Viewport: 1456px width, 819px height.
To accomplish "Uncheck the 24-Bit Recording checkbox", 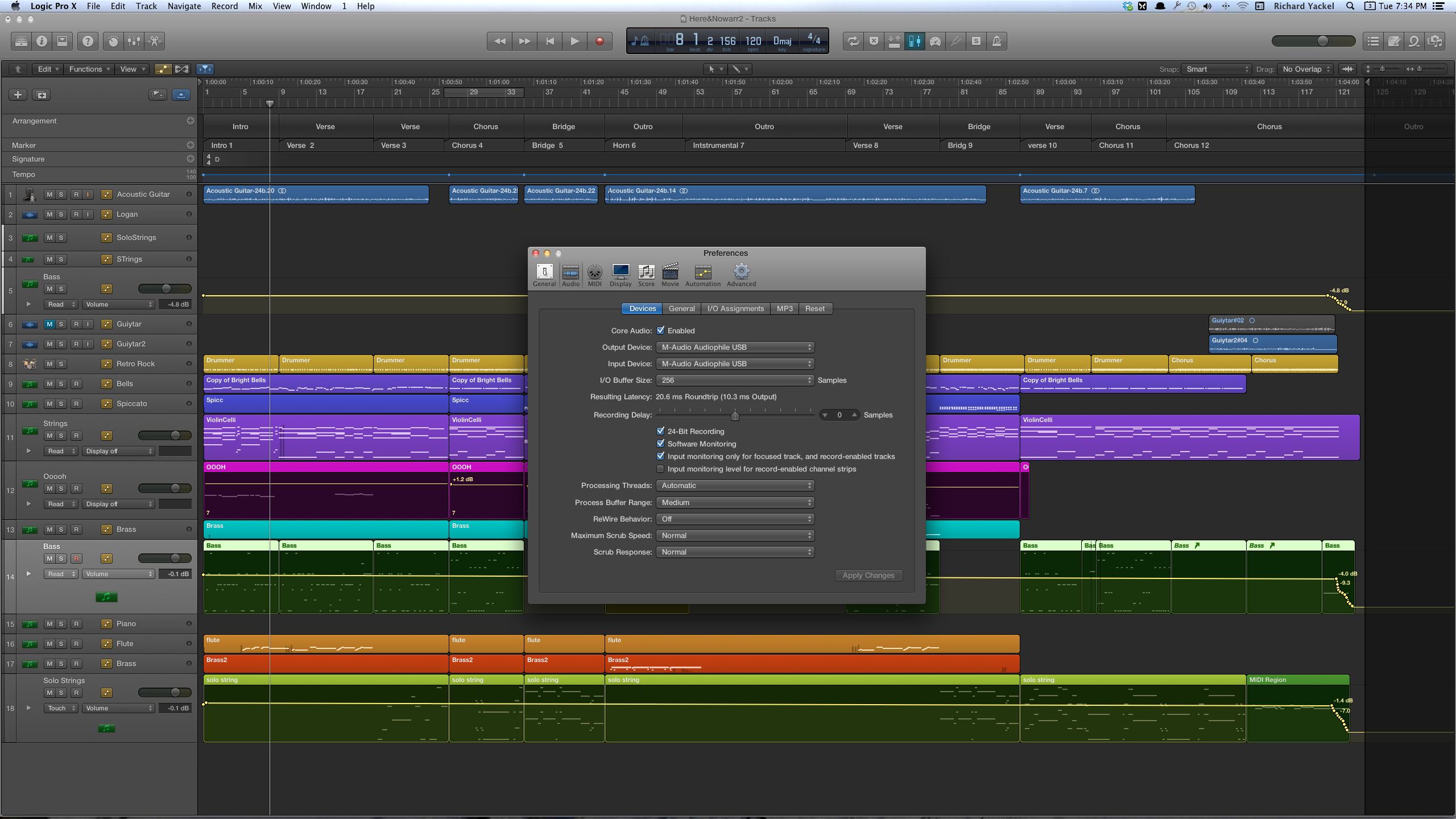I will (x=660, y=431).
